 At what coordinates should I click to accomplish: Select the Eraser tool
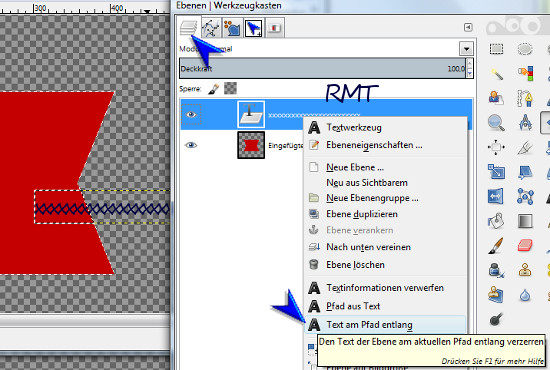[525, 245]
